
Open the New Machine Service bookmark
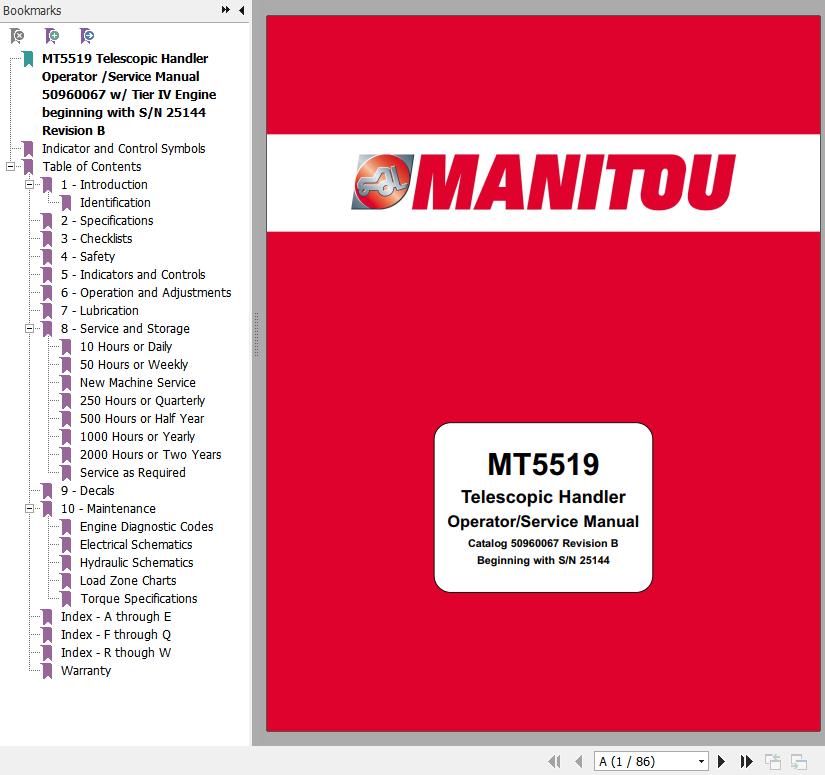(x=137, y=382)
